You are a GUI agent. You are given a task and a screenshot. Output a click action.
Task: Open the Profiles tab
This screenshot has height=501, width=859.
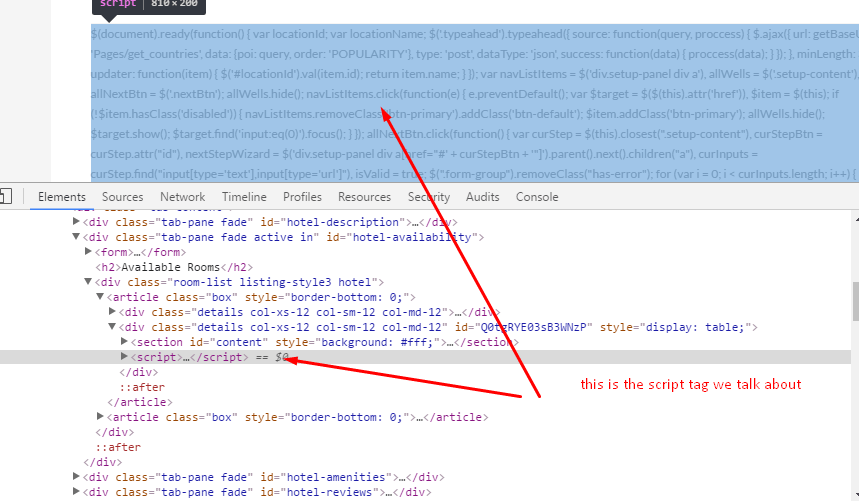(302, 197)
